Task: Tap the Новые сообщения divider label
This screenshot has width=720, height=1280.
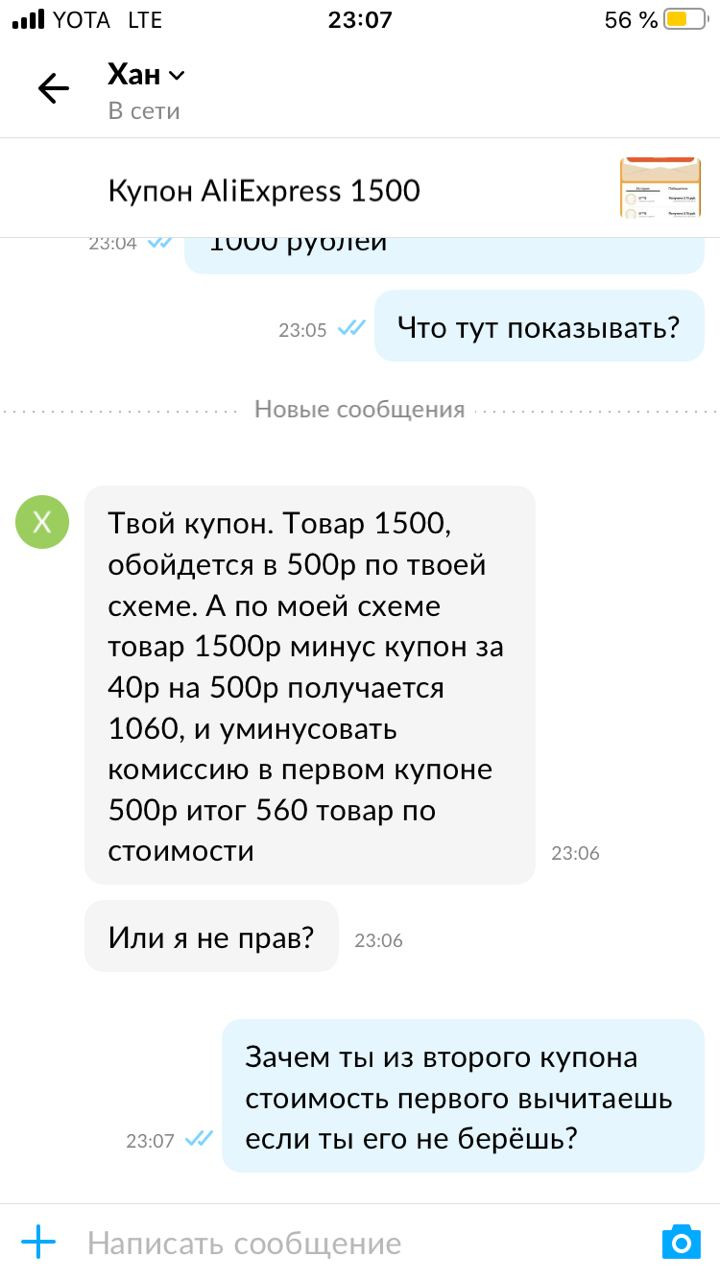Action: pos(359,409)
